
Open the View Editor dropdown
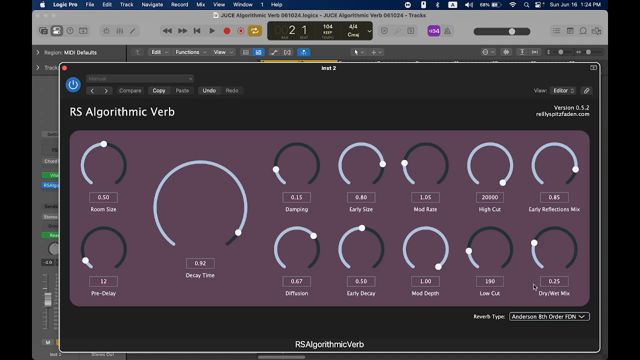pyautogui.click(x=563, y=91)
